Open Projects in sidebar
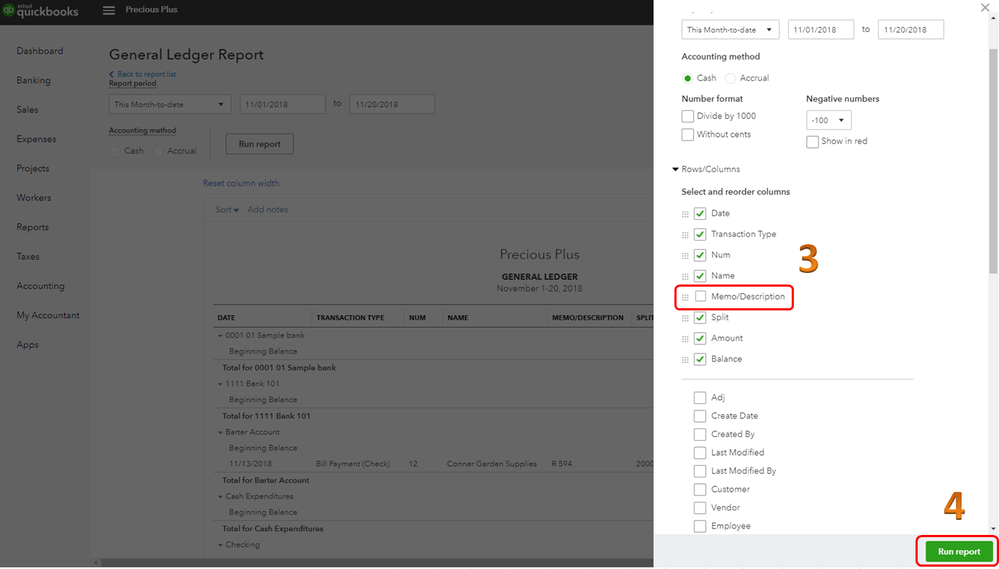The image size is (999, 569). click(33, 168)
